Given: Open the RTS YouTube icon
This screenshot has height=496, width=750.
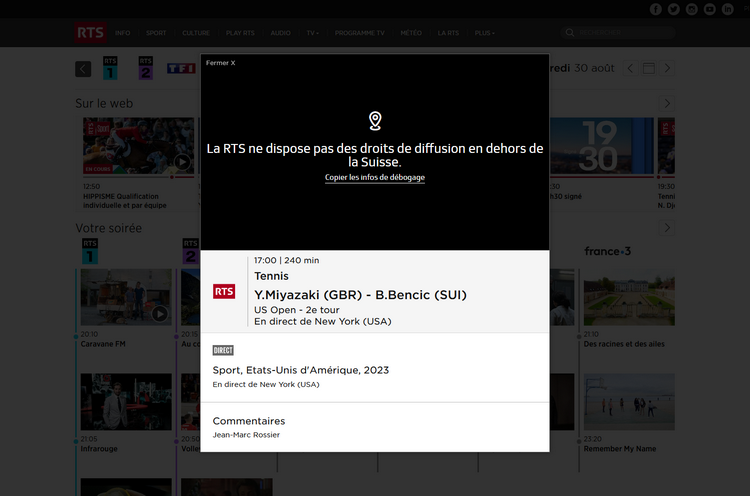Looking at the screenshot, I should 710,9.
